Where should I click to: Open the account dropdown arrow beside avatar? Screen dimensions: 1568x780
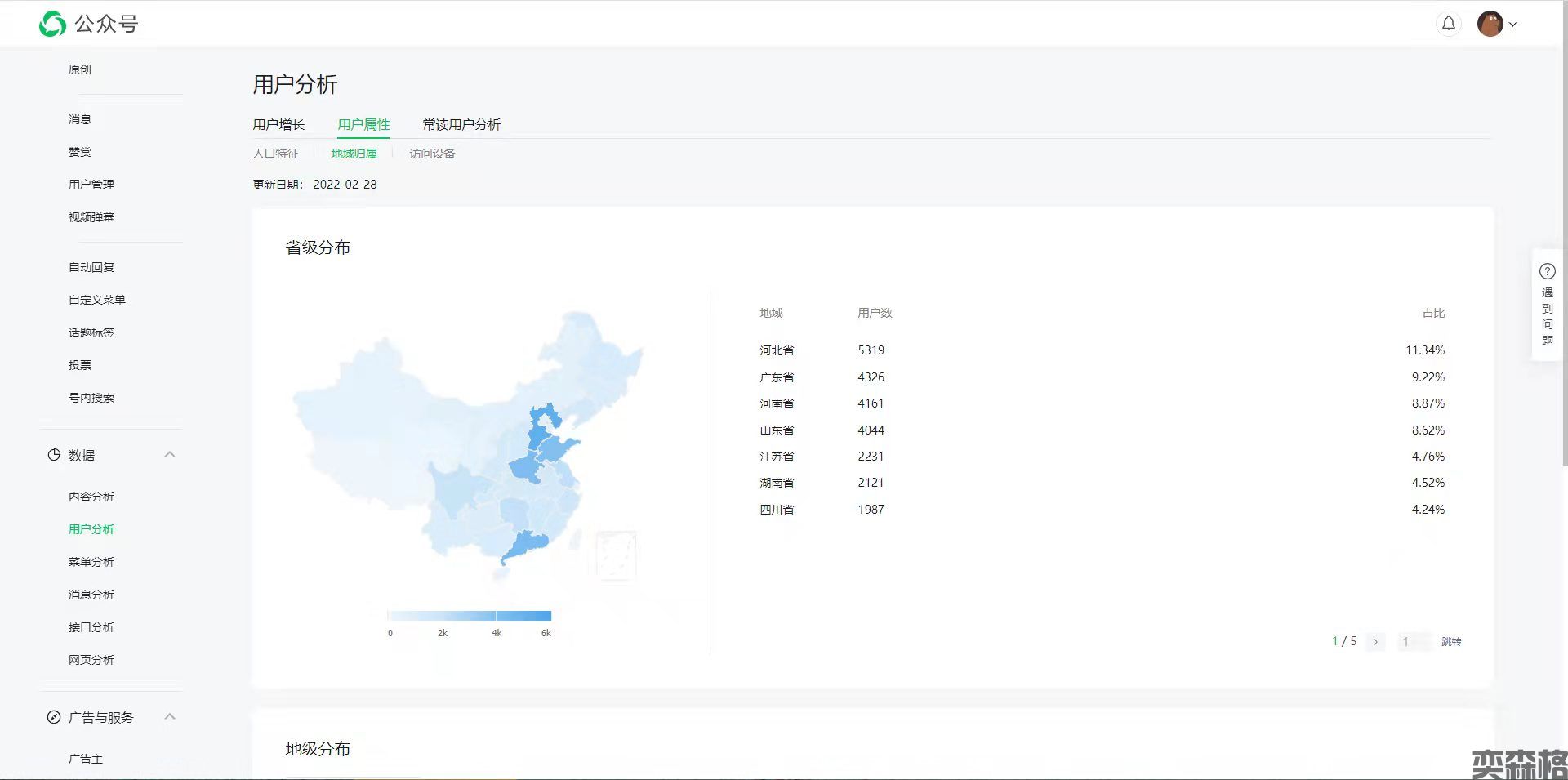pos(1512,25)
